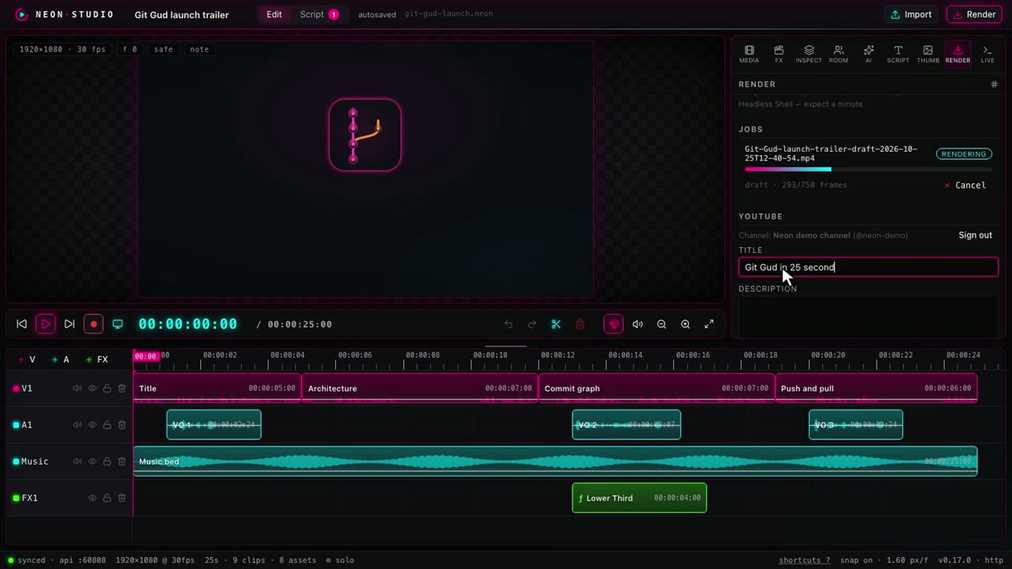This screenshot has height=569, width=1012.
Task: Open the Inspect panel tab
Action: click(809, 54)
